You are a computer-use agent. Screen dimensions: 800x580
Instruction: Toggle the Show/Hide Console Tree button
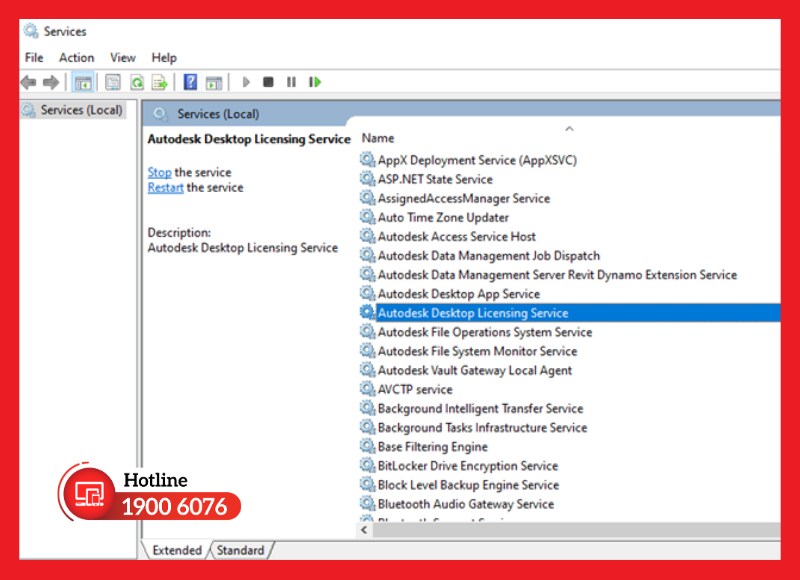click(x=83, y=82)
